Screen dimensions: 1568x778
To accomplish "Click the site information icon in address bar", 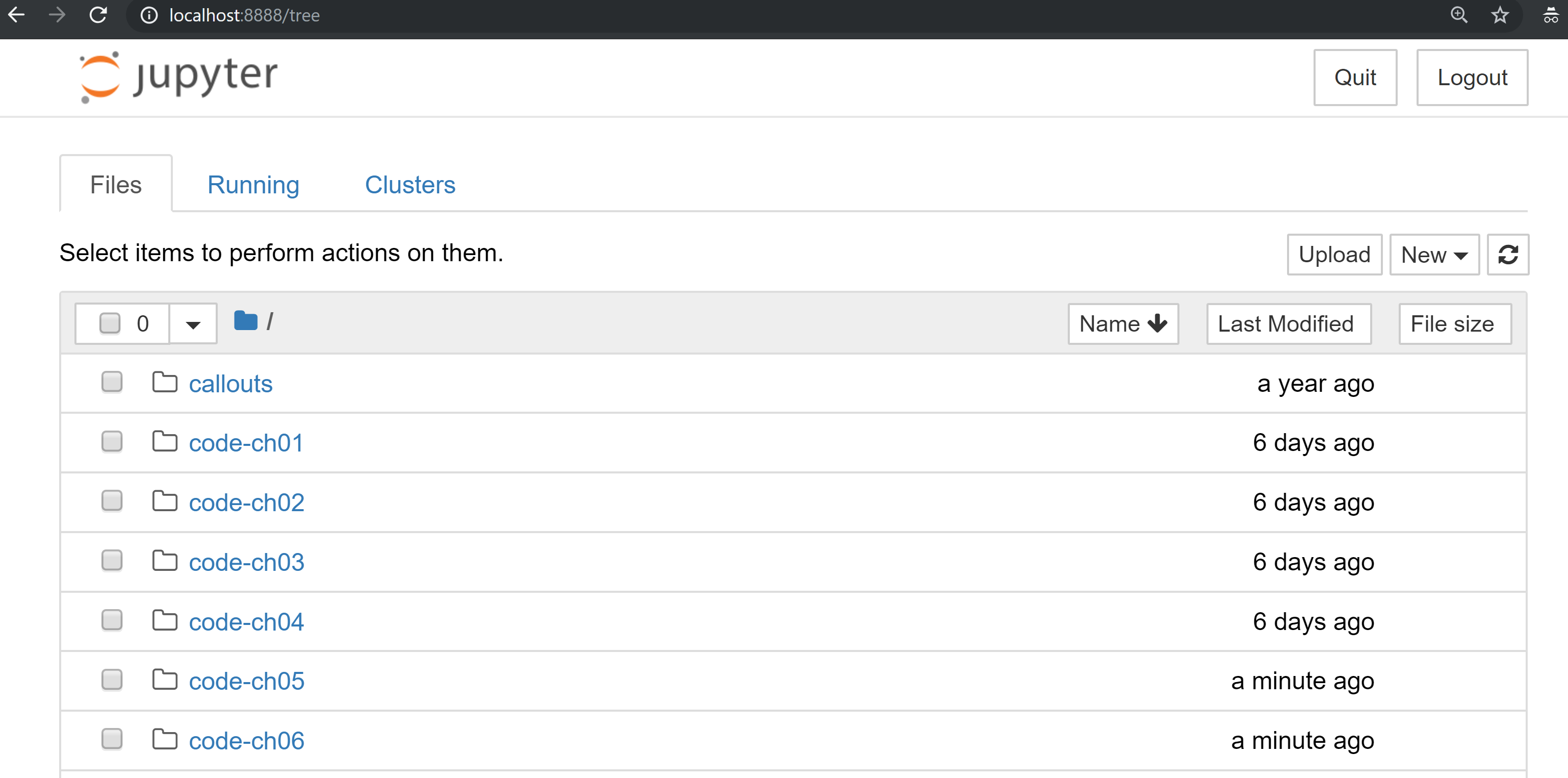I will pyautogui.click(x=149, y=15).
